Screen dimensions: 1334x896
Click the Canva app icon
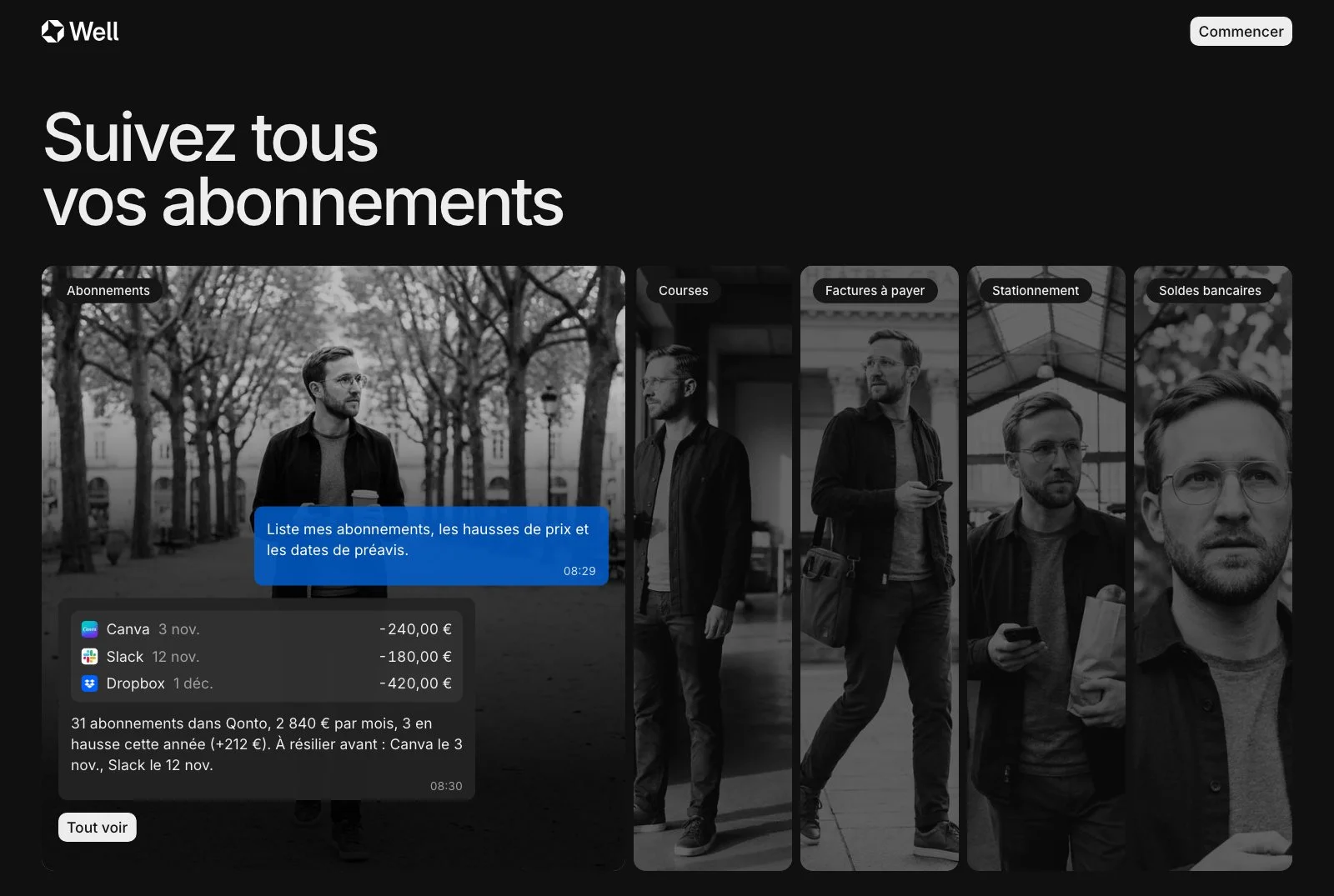[x=89, y=629]
